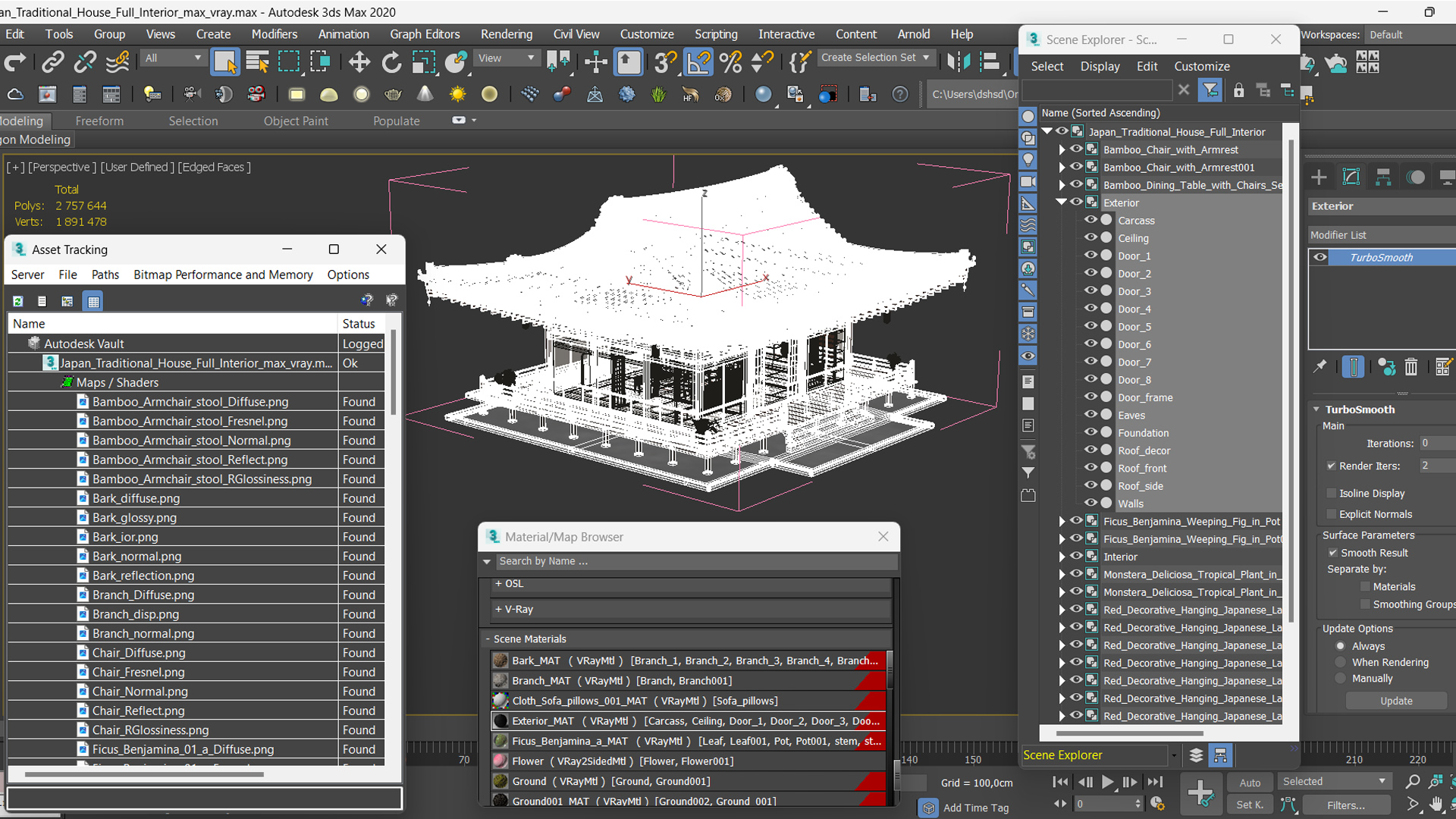The height and width of the screenshot is (819, 1456).
Task: Pin the modifier stack
Action: tap(1320, 367)
